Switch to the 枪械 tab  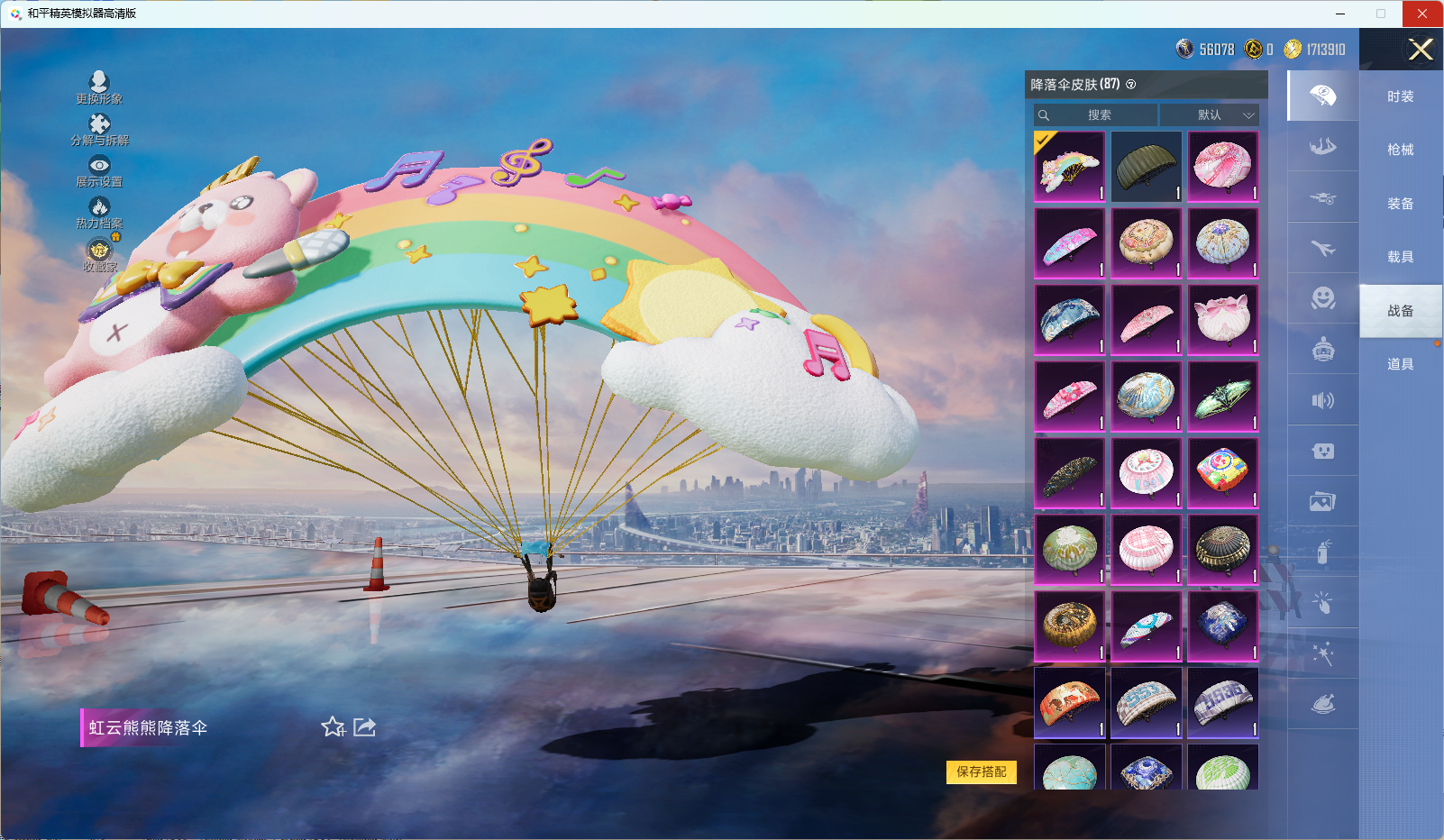coord(1400,150)
